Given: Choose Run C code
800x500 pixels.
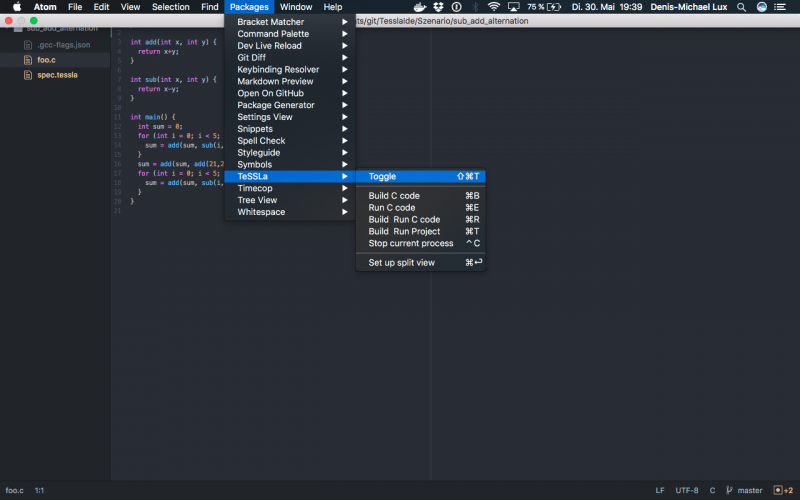Looking at the screenshot, I should [x=420, y=208].
